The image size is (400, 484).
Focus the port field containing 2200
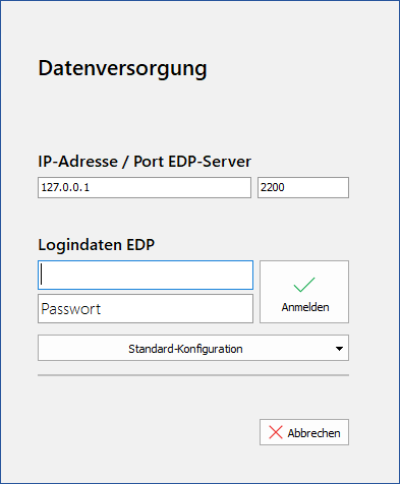pyautogui.click(x=303, y=187)
